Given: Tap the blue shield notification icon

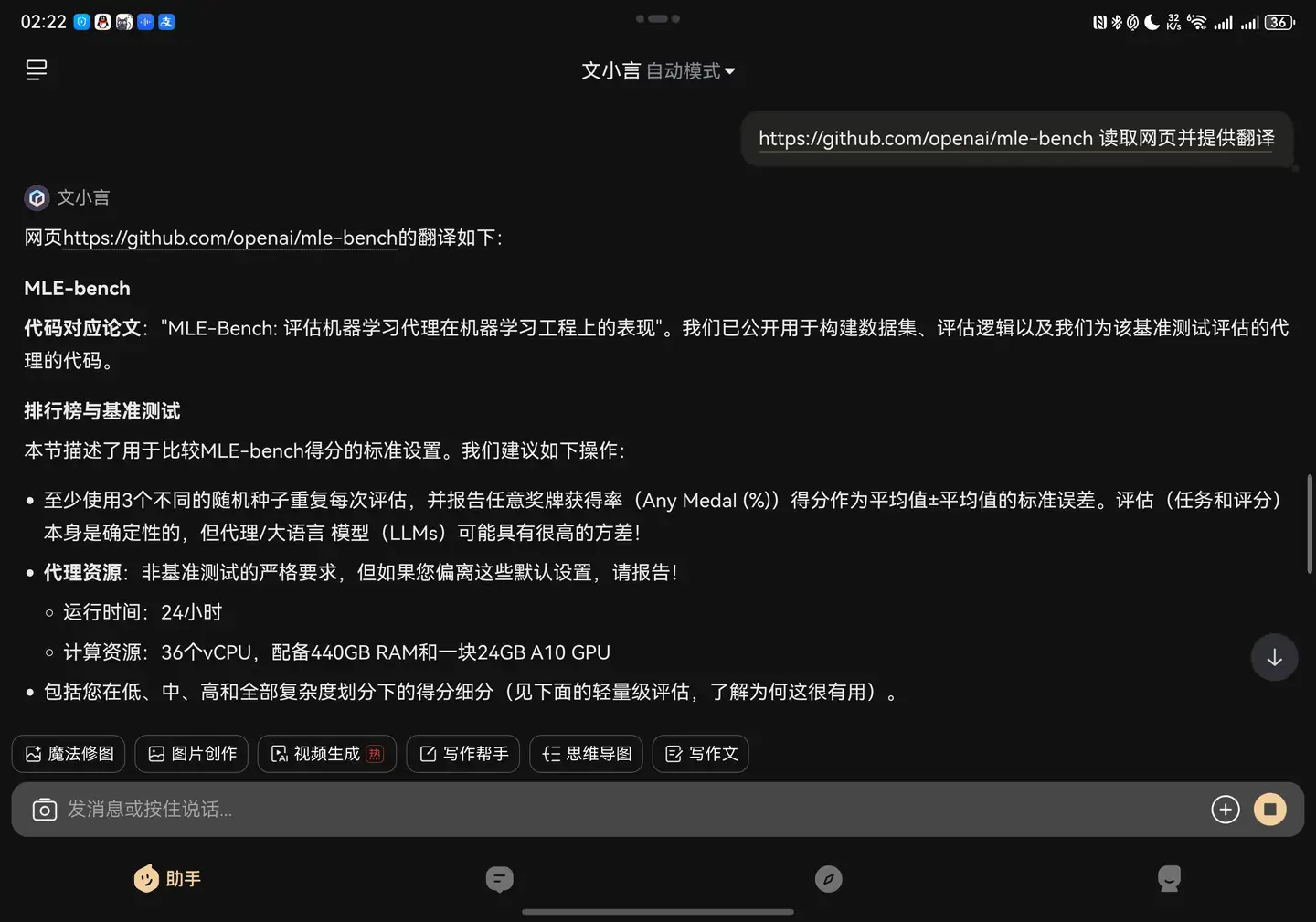Looking at the screenshot, I should pos(81,22).
